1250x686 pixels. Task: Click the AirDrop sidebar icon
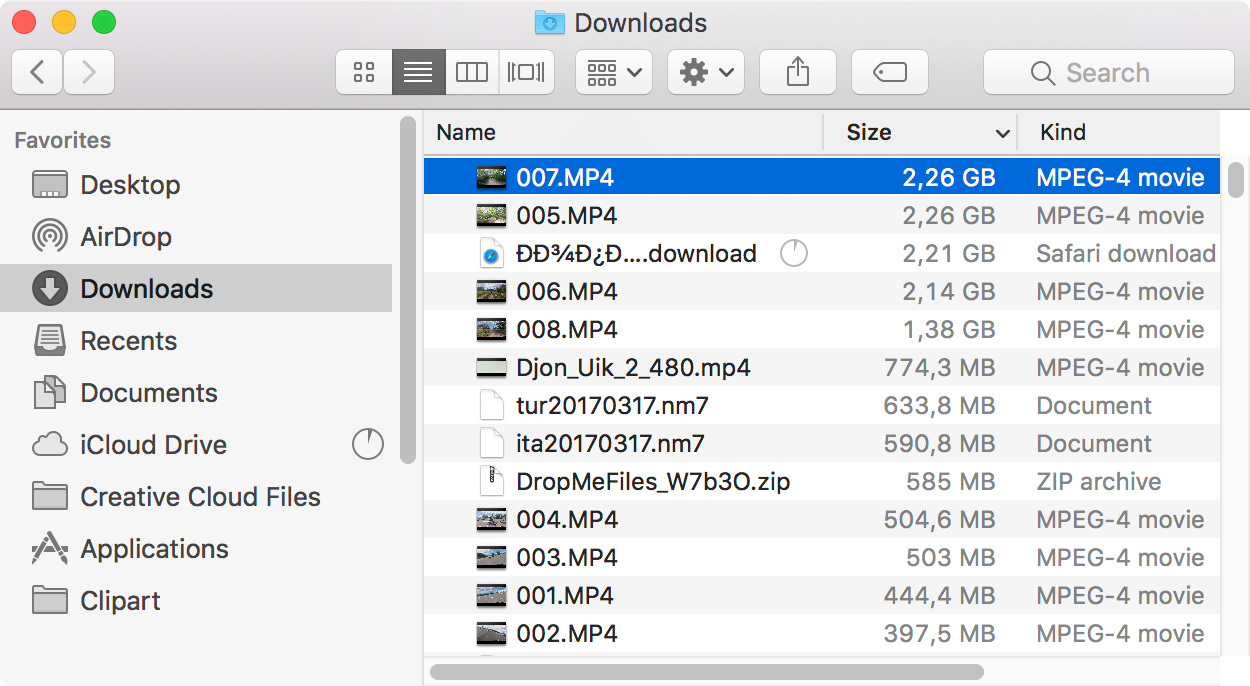50,237
